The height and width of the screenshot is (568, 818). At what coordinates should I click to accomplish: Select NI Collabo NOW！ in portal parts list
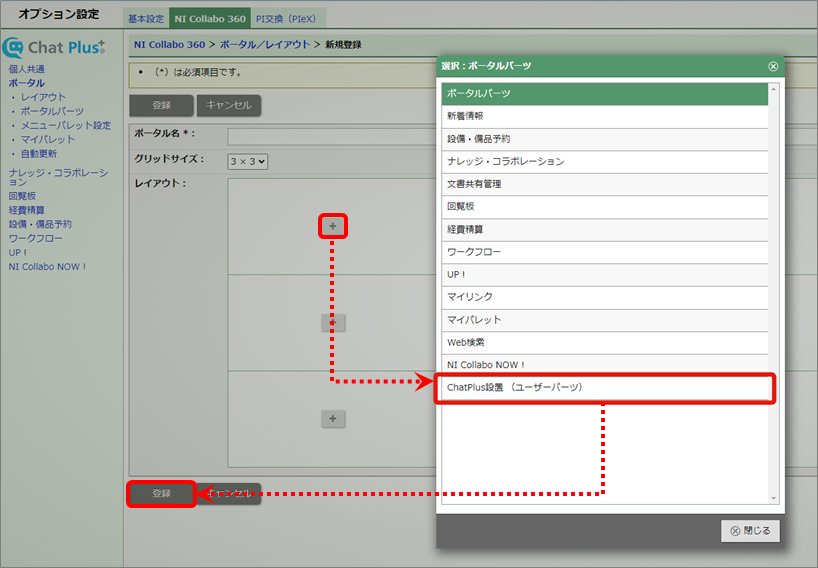[x=605, y=365]
